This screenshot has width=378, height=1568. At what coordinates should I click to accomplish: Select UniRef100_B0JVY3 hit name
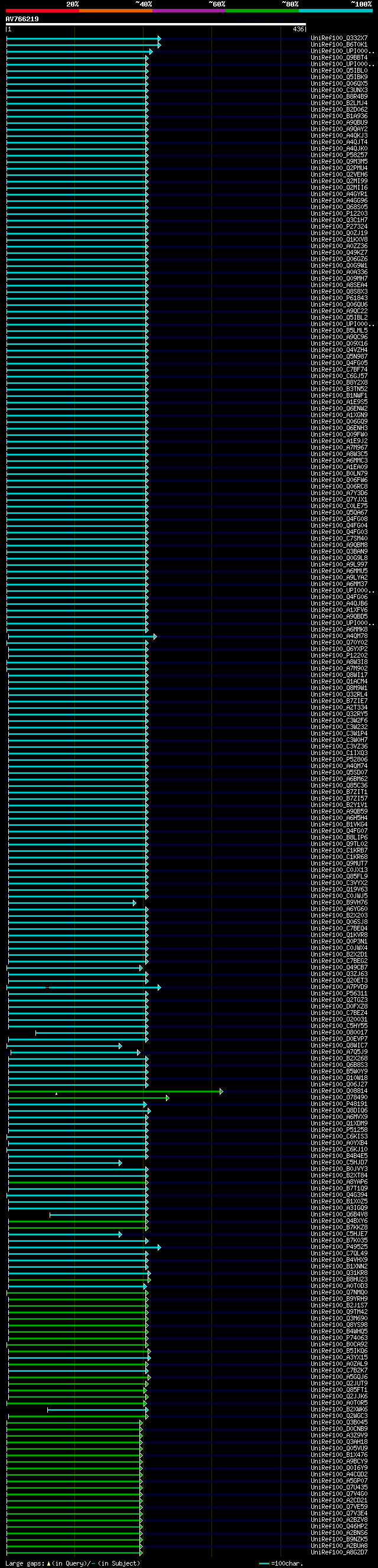tap(339, 1169)
